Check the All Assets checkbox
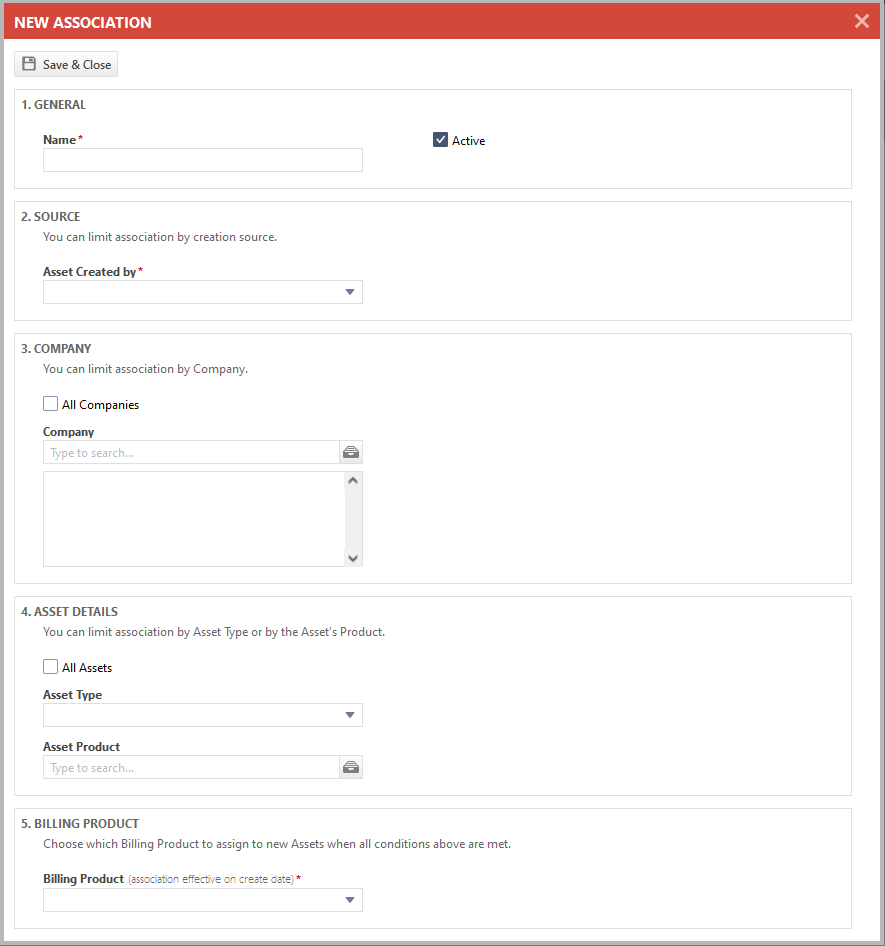 tap(51, 667)
